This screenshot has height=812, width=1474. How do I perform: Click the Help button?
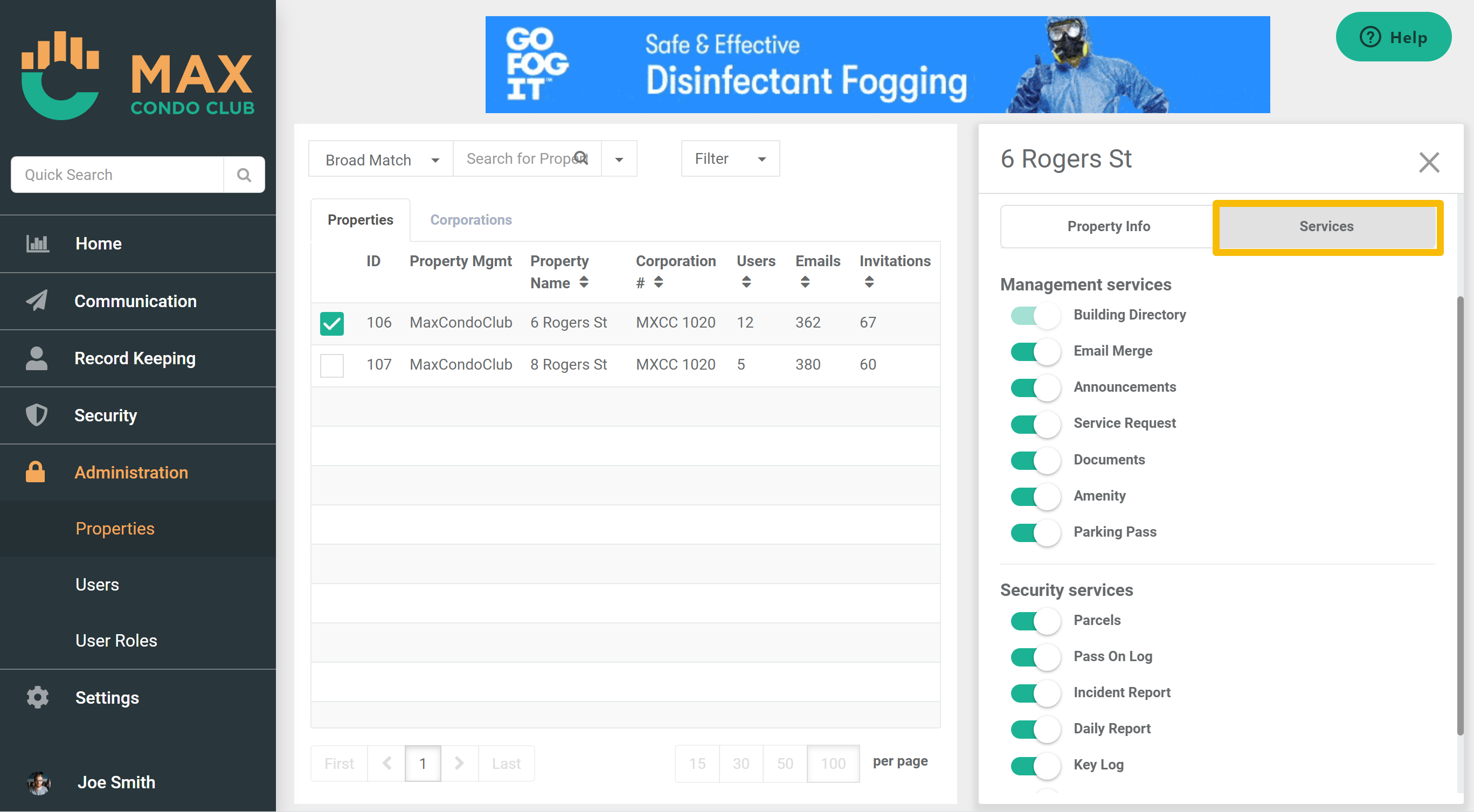click(1393, 38)
